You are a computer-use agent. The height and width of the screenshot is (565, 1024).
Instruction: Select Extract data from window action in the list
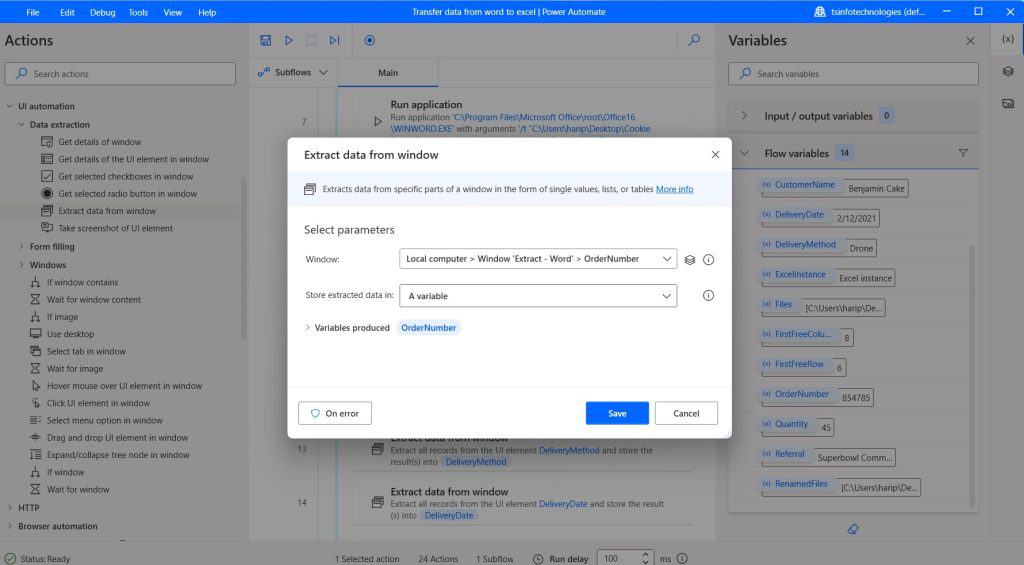click(106, 211)
